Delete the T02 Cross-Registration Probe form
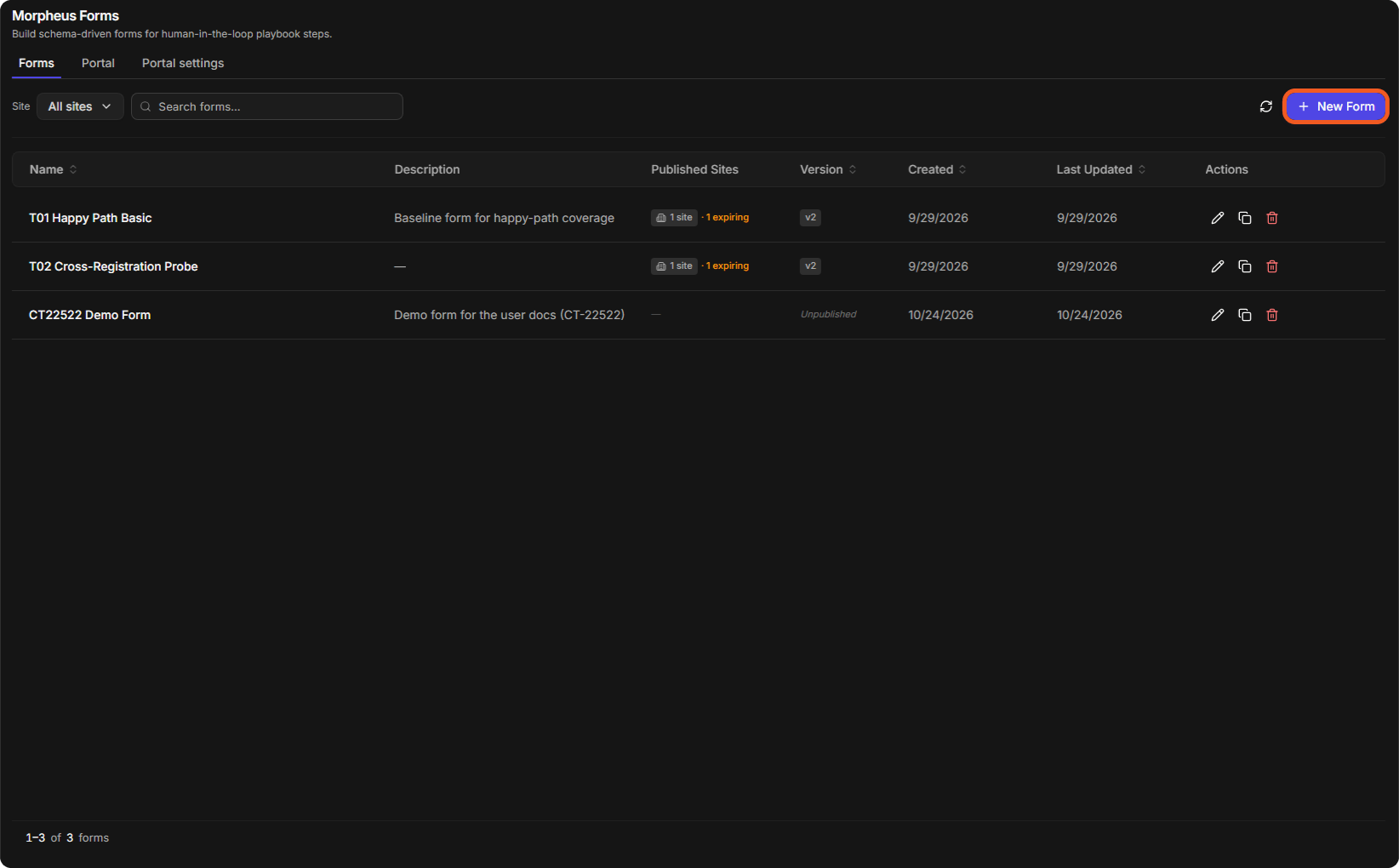The height and width of the screenshot is (868, 1399). click(1272, 266)
